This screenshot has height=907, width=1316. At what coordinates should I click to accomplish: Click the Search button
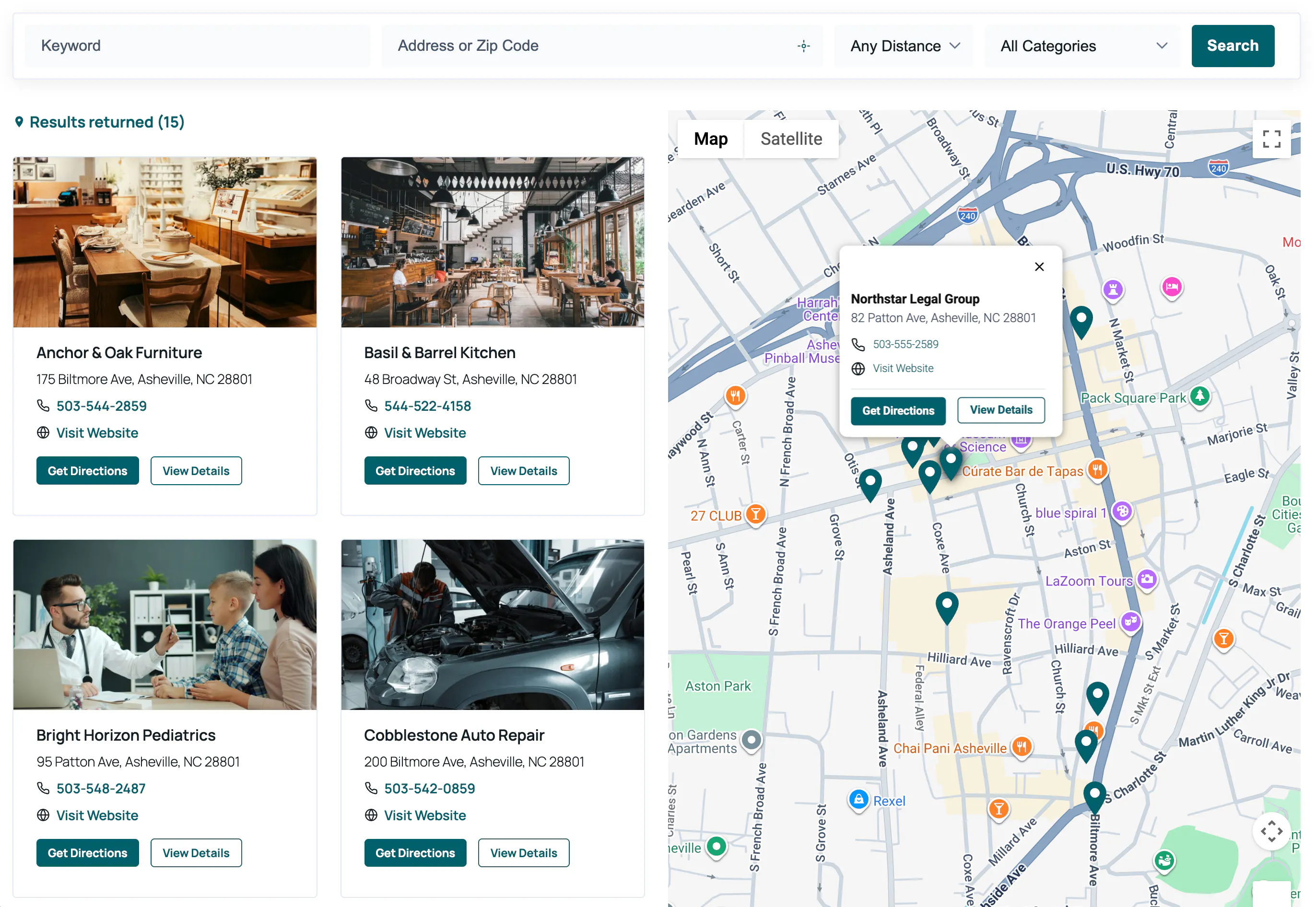1233,46
